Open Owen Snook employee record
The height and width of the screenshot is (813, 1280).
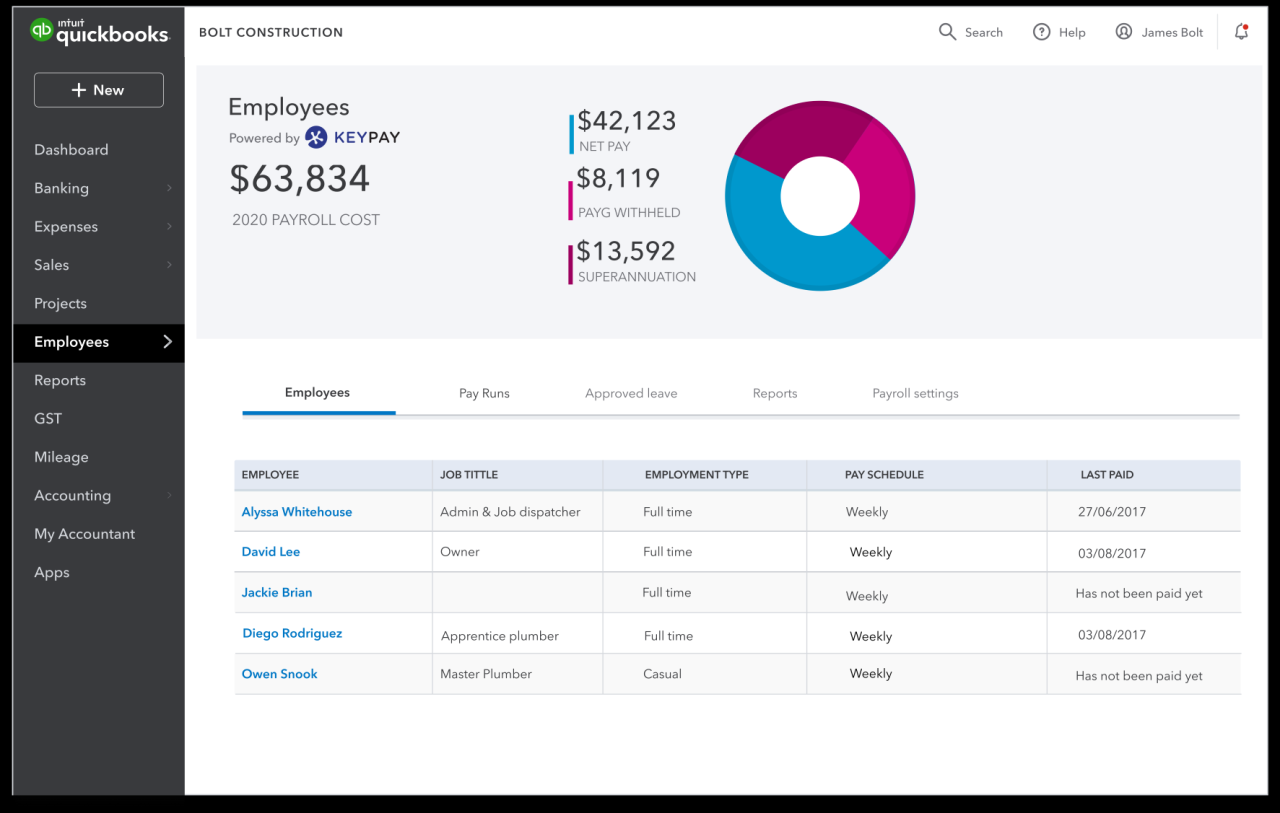[280, 674]
